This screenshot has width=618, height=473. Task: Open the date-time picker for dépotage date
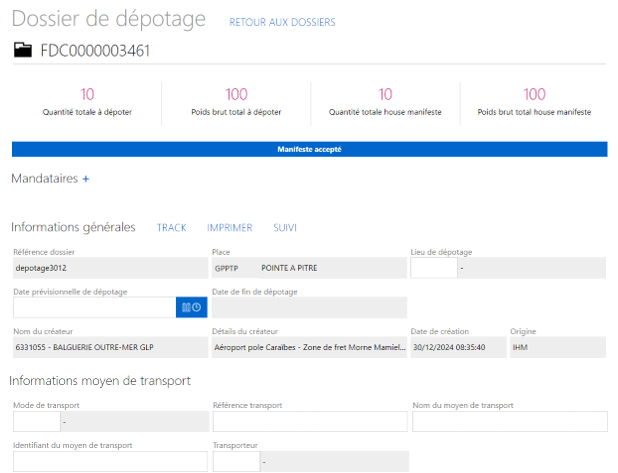pyautogui.click(x=191, y=307)
